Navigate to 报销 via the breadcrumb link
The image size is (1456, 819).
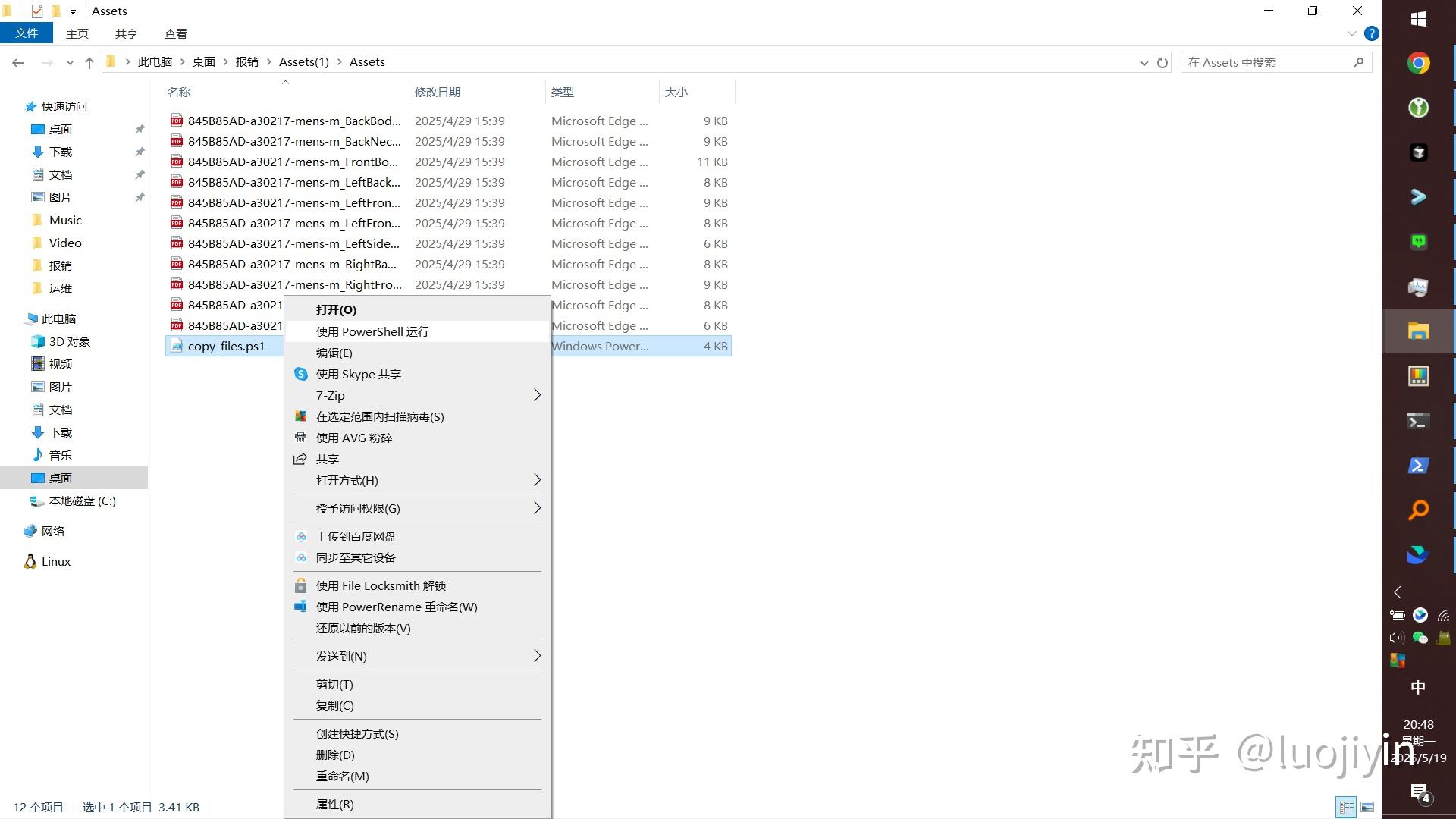click(x=246, y=61)
